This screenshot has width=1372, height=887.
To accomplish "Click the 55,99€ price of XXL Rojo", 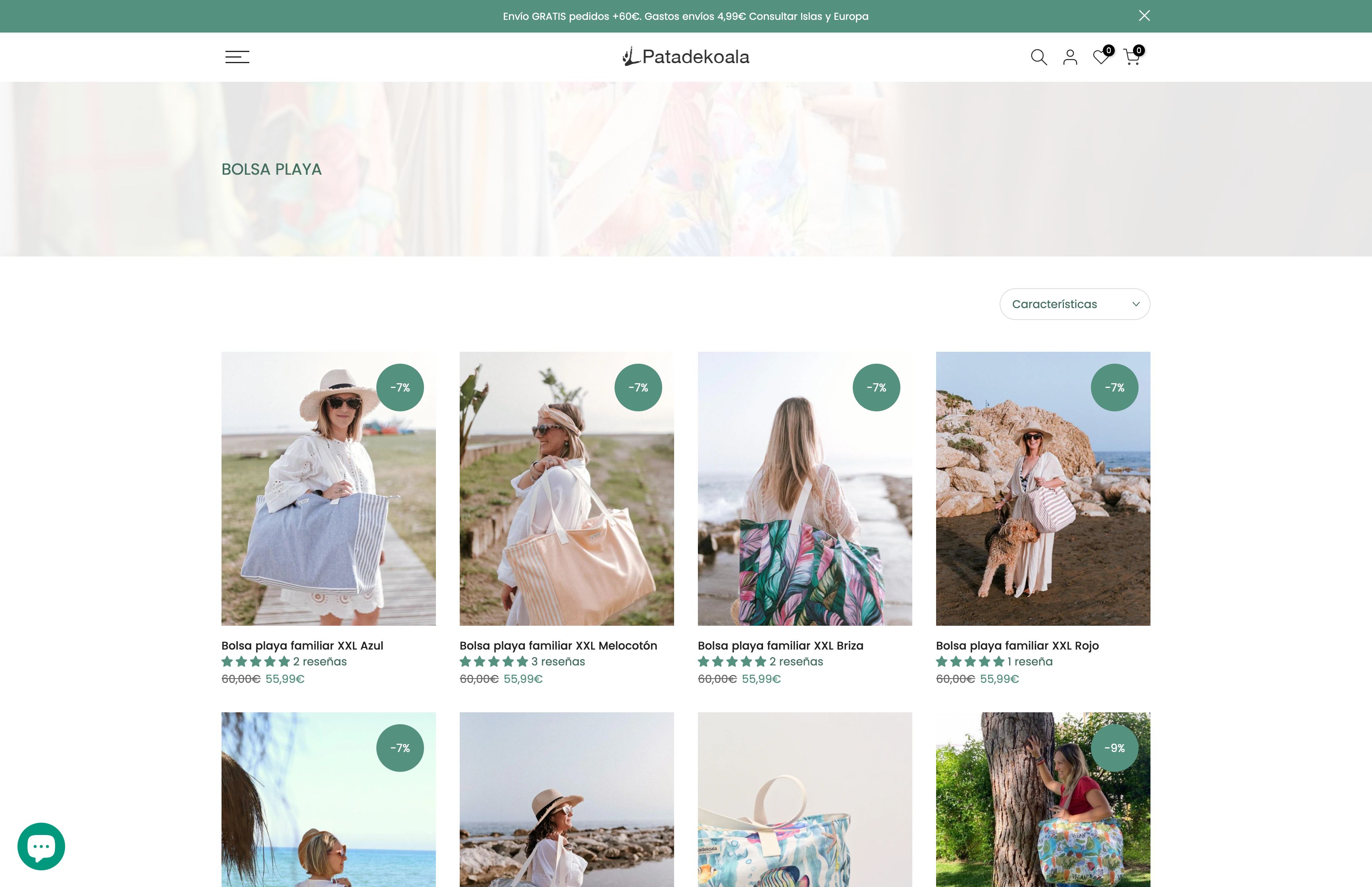I will (x=1000, y=679).
